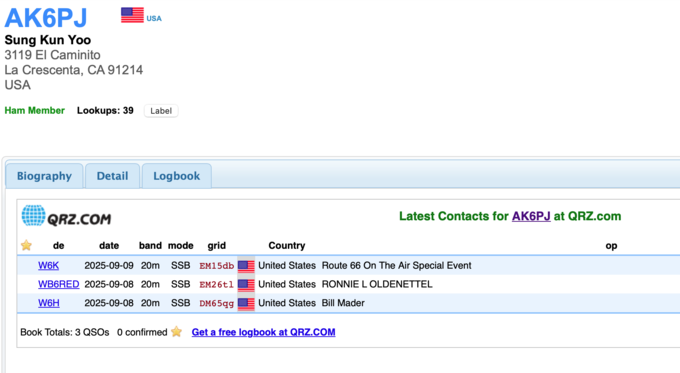Click the Label button
The width and height of the screenshot is (680, 373).
coord(161,111)
